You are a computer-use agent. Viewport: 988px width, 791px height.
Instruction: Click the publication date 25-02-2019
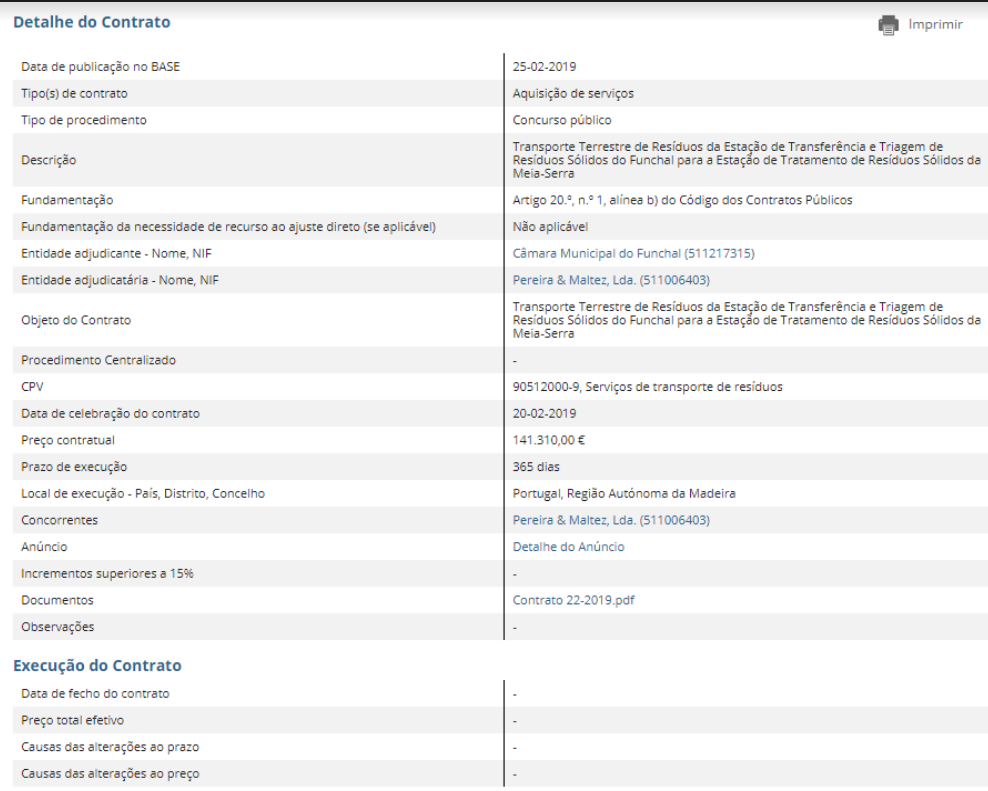544,67
